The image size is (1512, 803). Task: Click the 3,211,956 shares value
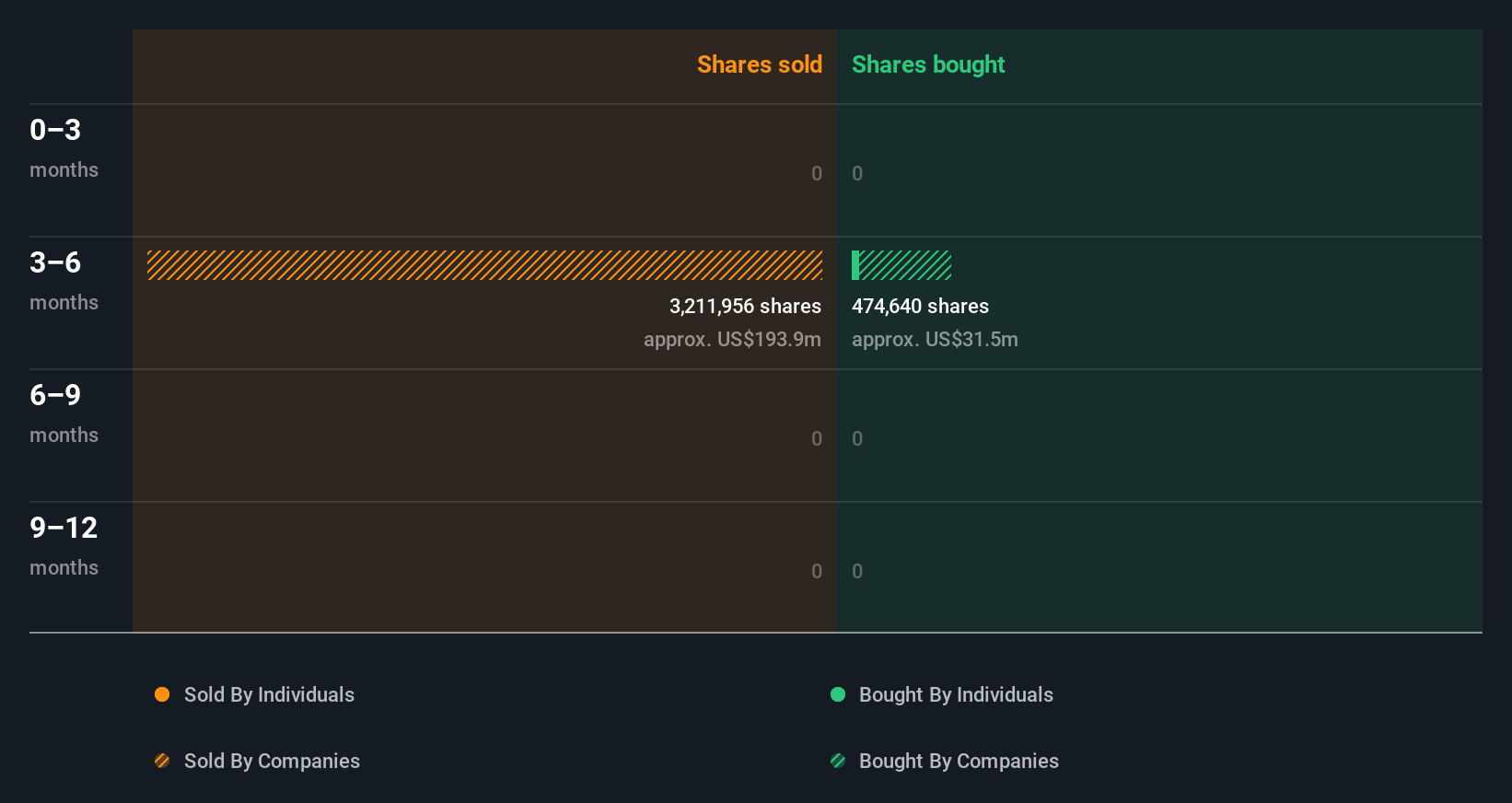[745, 307]
